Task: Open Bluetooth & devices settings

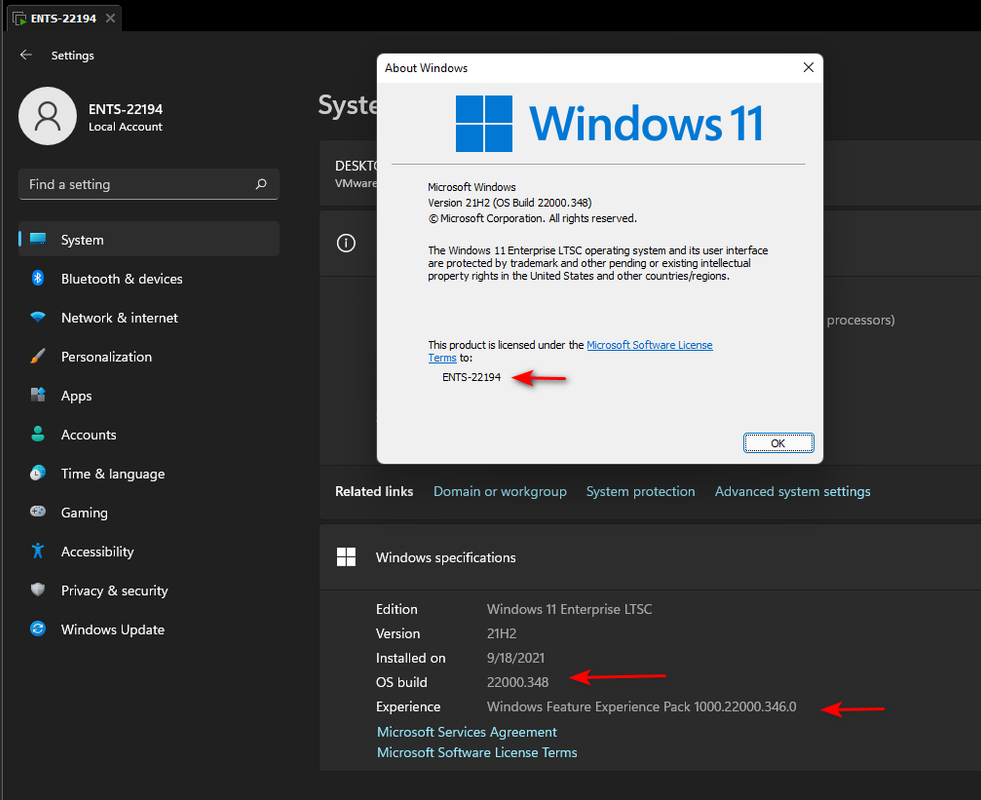Action: point(149,278)
